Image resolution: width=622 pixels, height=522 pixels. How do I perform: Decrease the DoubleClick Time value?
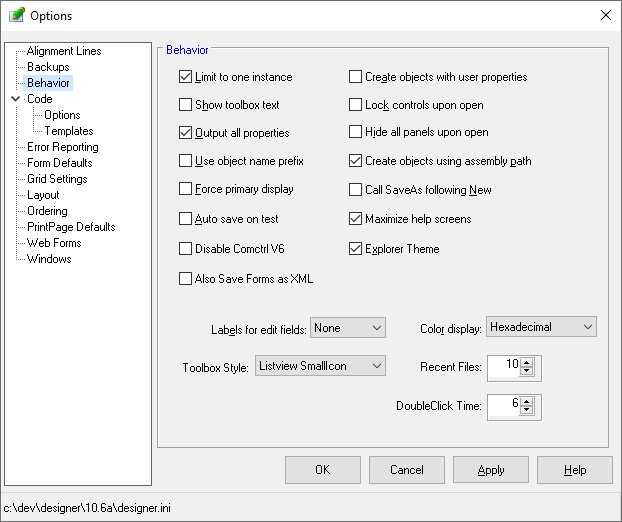(528, 411)
